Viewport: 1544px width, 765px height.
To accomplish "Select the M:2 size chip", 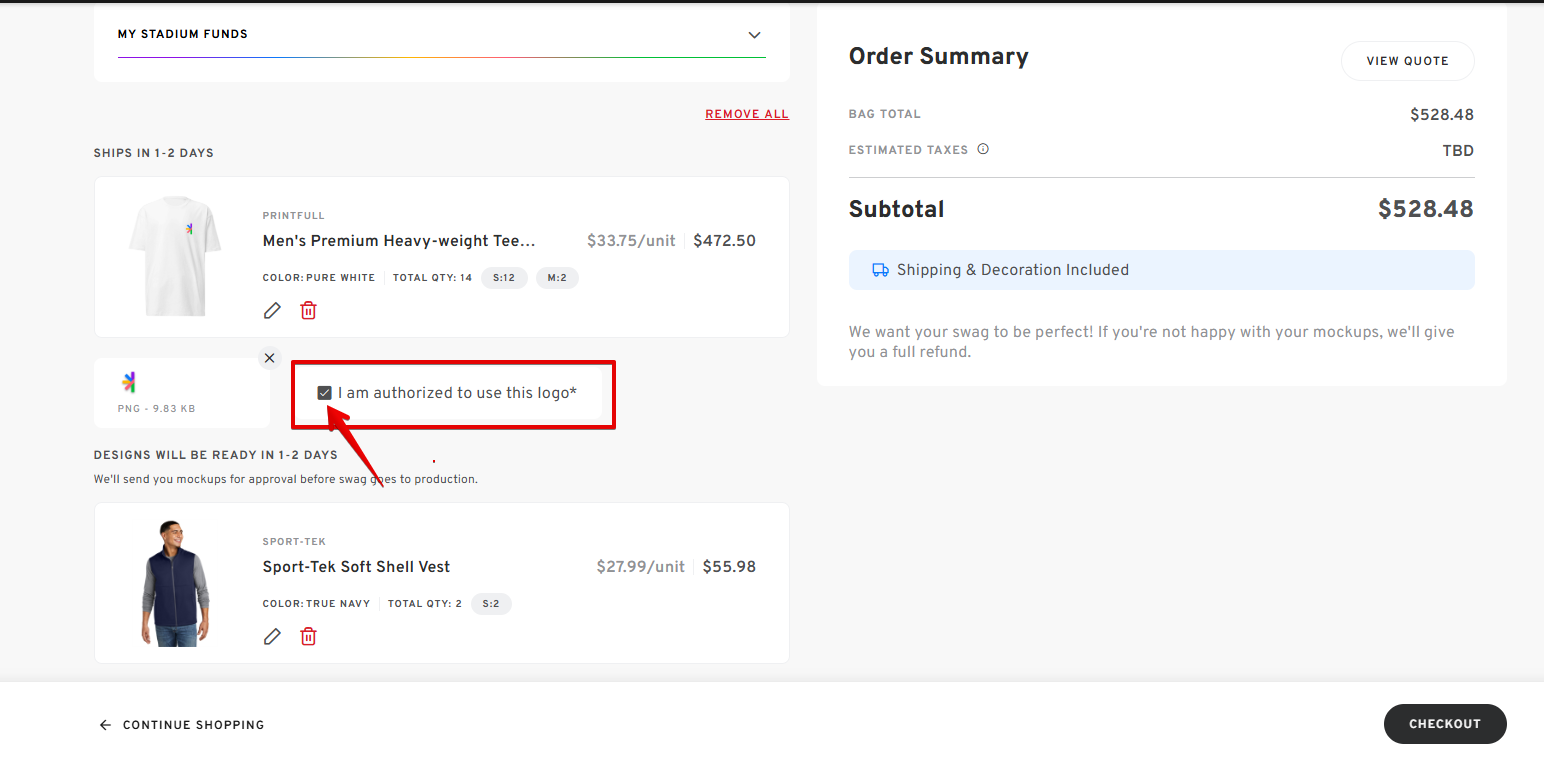I will point(557,278).
